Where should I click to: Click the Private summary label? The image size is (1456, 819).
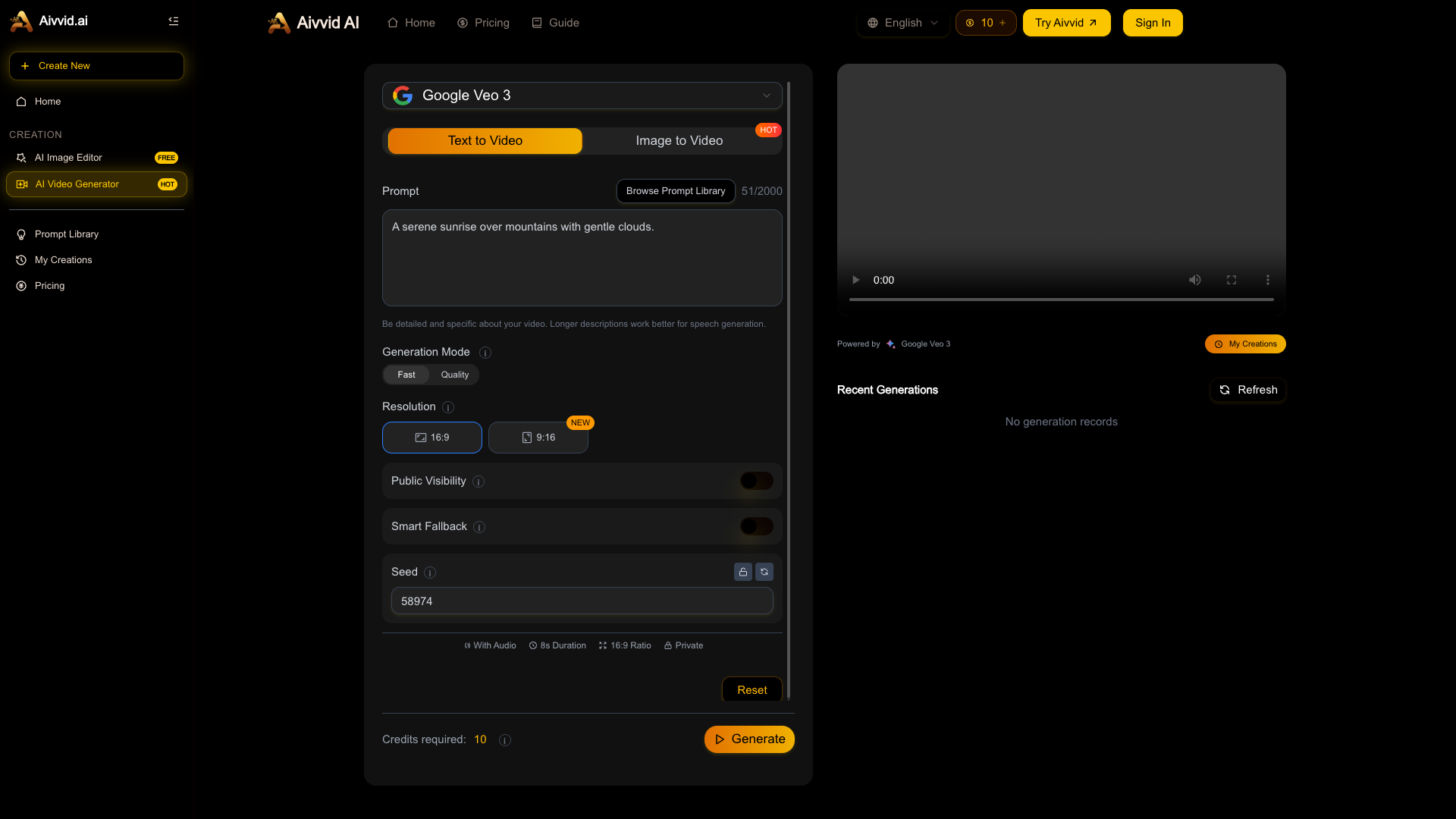(x=683, y=646)
